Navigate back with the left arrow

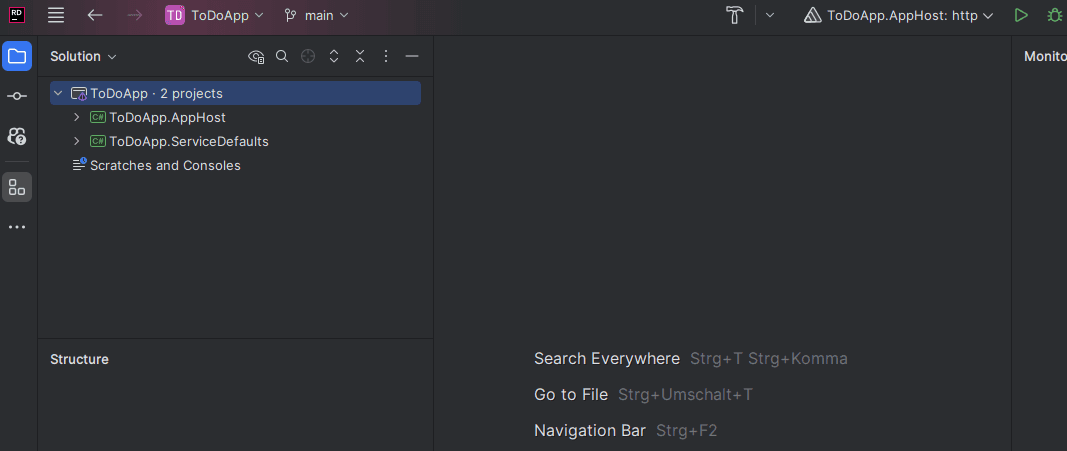(95, 16)
